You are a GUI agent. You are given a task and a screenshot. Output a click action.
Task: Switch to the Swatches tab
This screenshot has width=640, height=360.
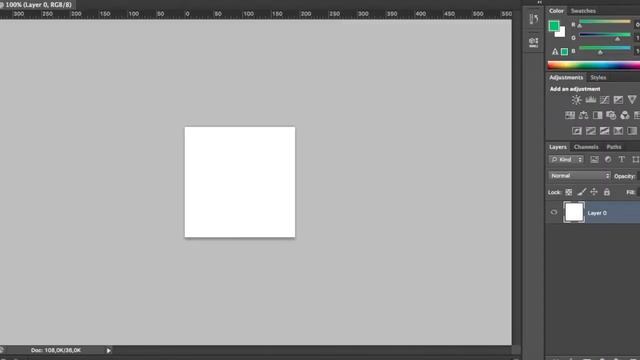point(583,11)
